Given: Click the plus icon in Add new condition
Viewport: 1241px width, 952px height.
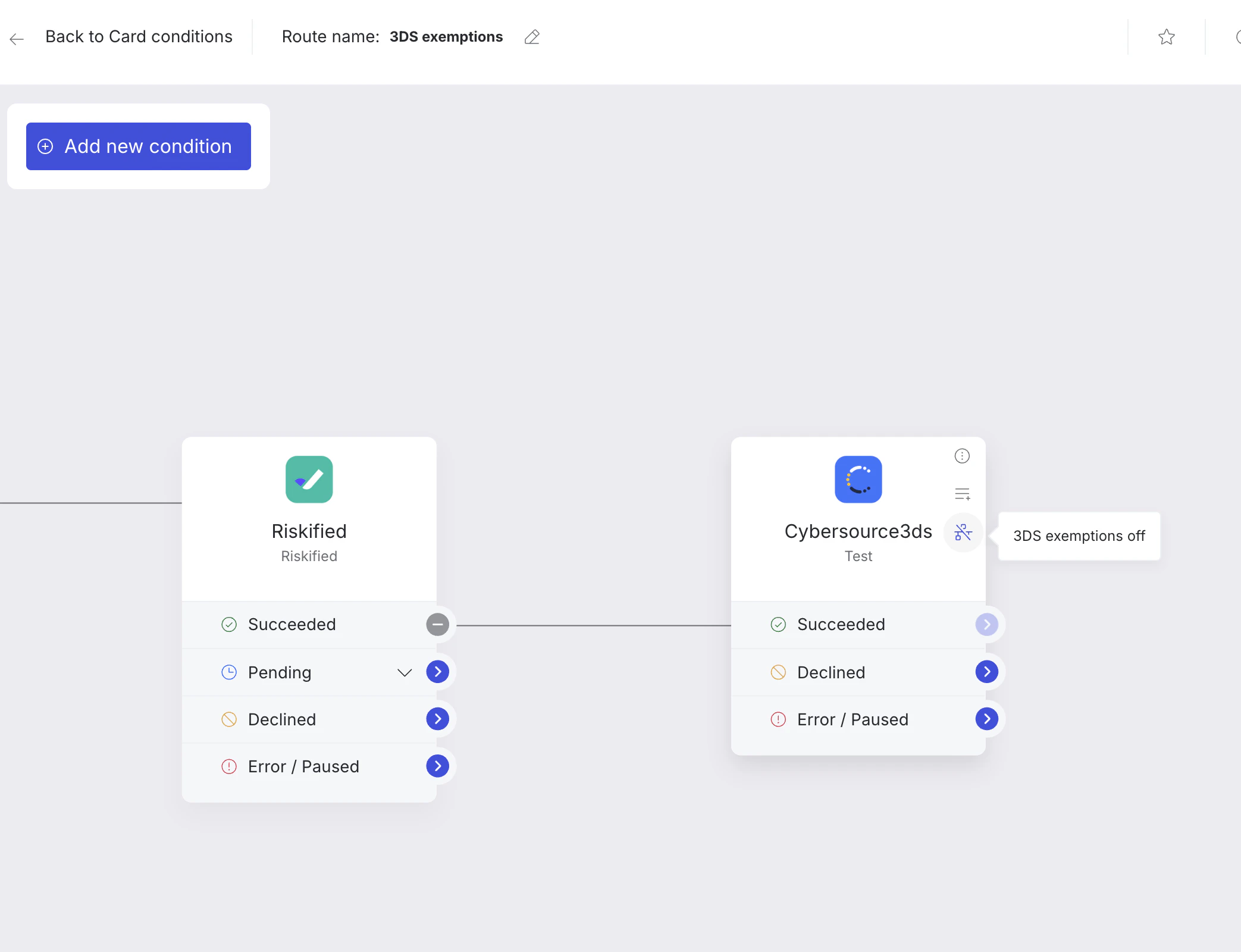Looking at the screenshot, I should click(45, 146).
